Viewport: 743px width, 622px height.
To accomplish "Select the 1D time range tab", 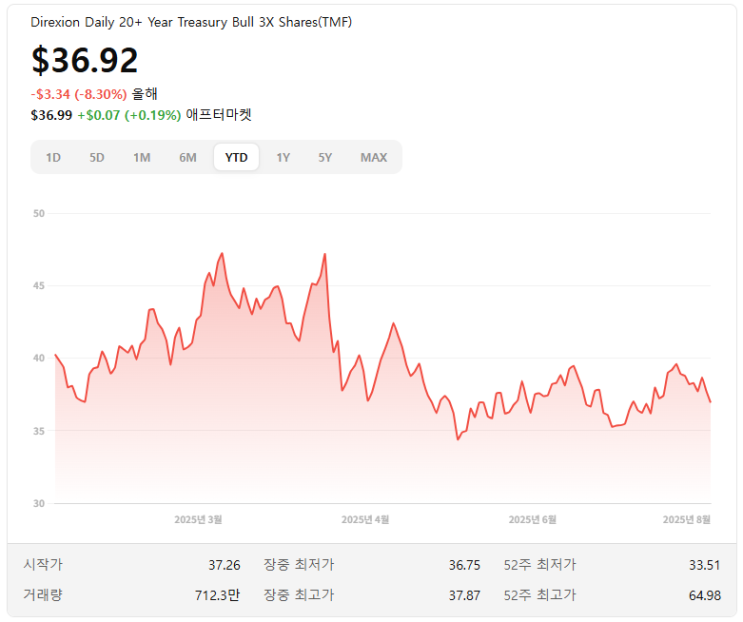I will (53, 157).
